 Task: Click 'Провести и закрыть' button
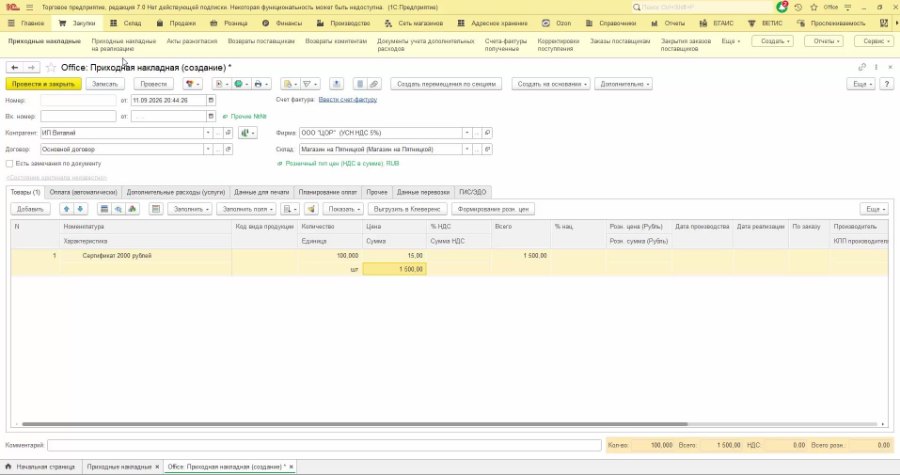(x=44, y=84)
